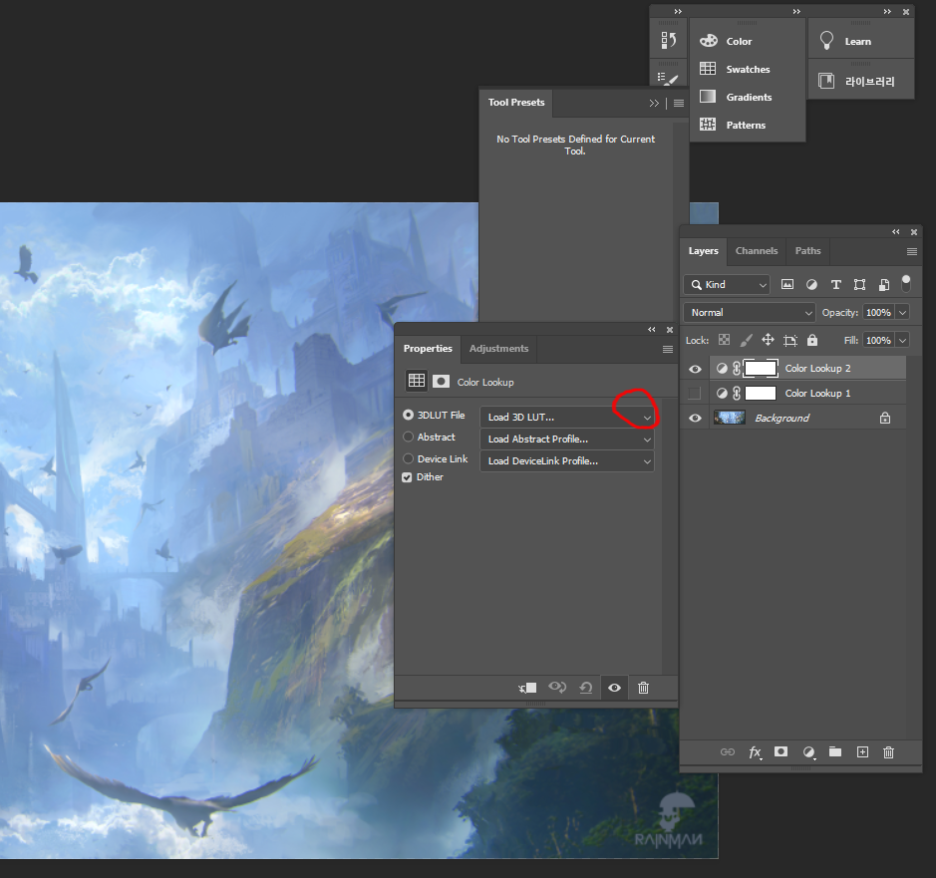Switch to the Paths tab
Viewport: 936px width, 878px height.
pos(808,251)
